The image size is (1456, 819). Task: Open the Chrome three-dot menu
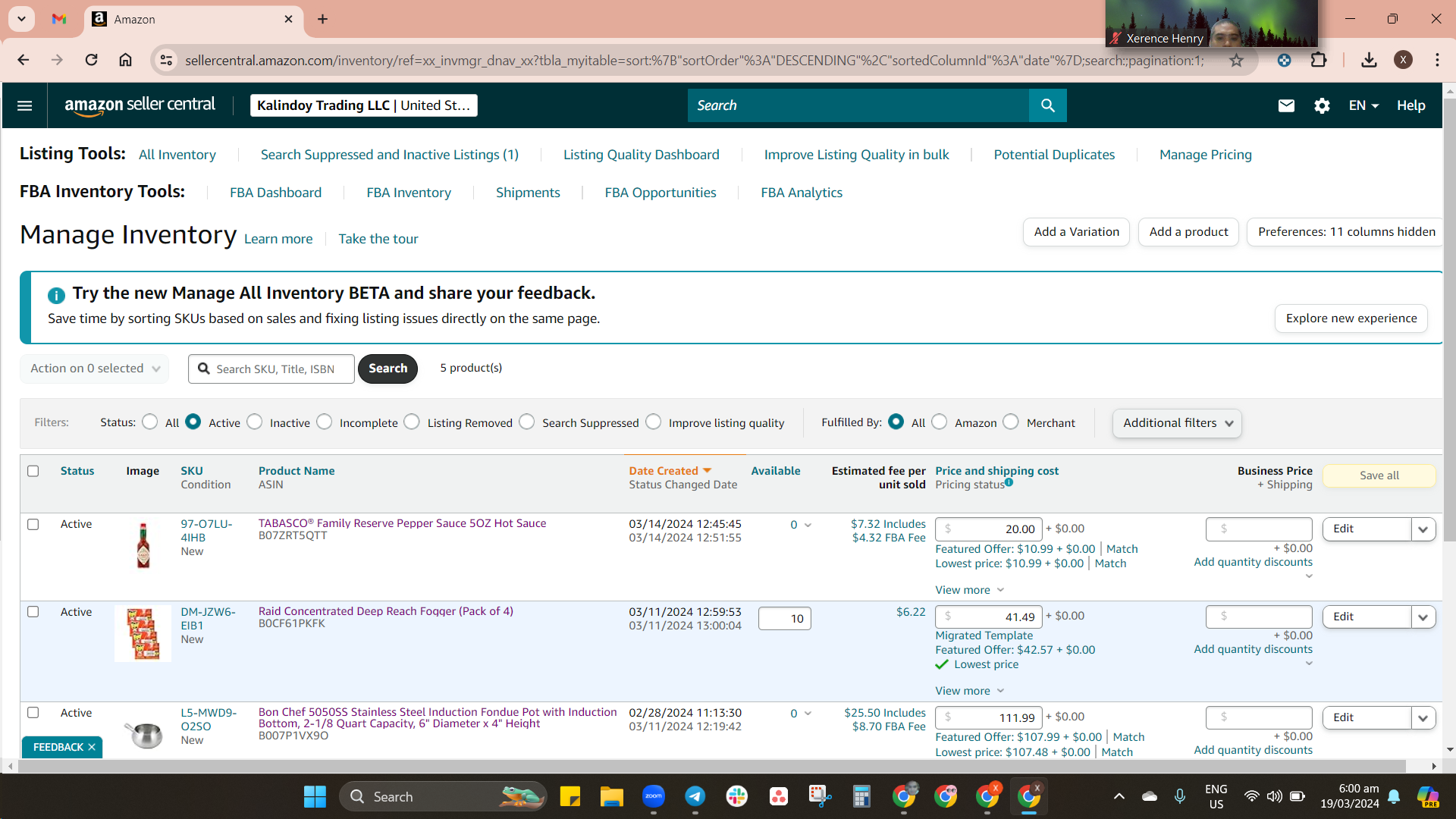tap(1437, 60)
